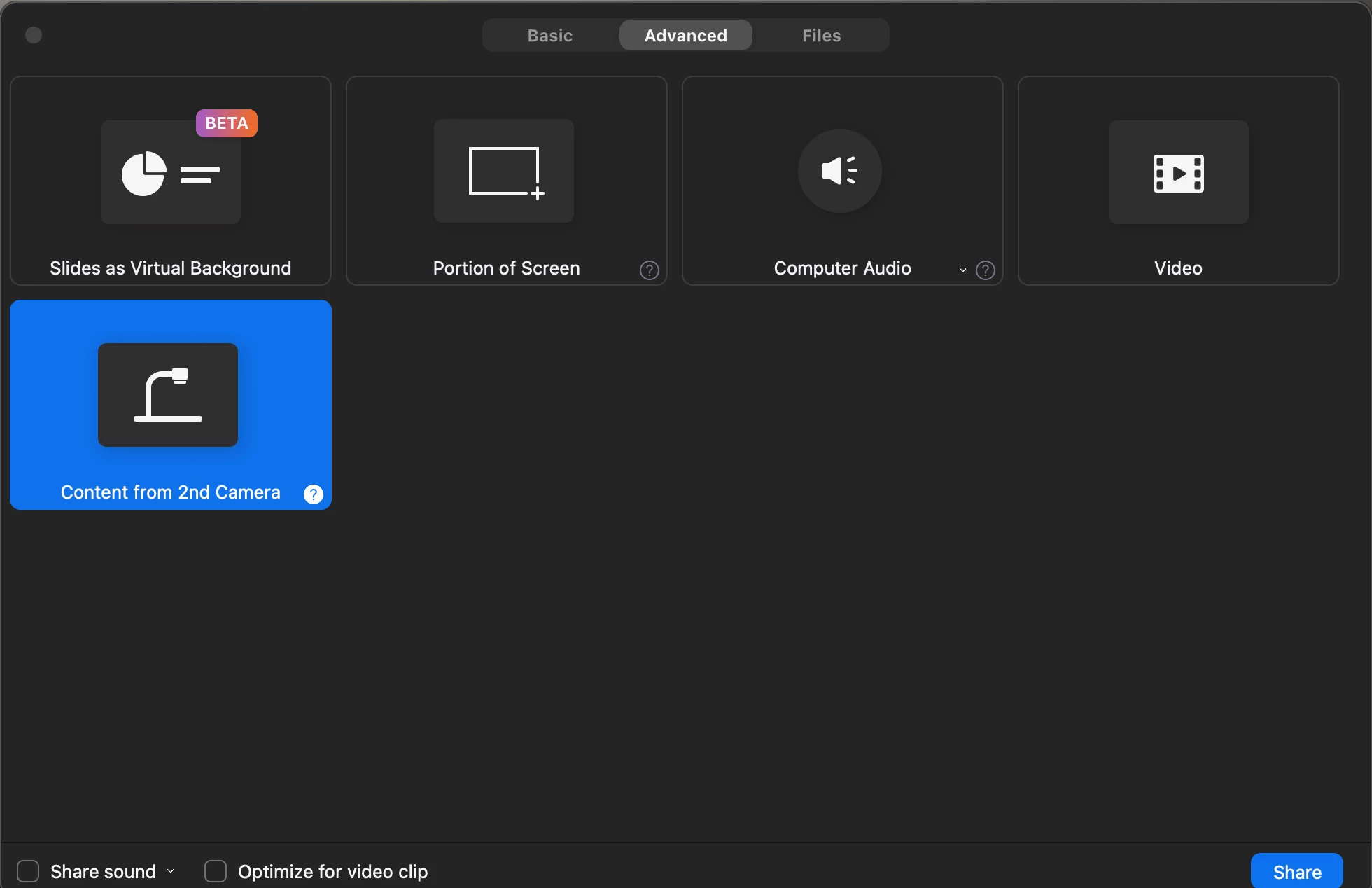
Task: Select the 2nd Camera document-camera icon
Action: click(x=168, y=395)
